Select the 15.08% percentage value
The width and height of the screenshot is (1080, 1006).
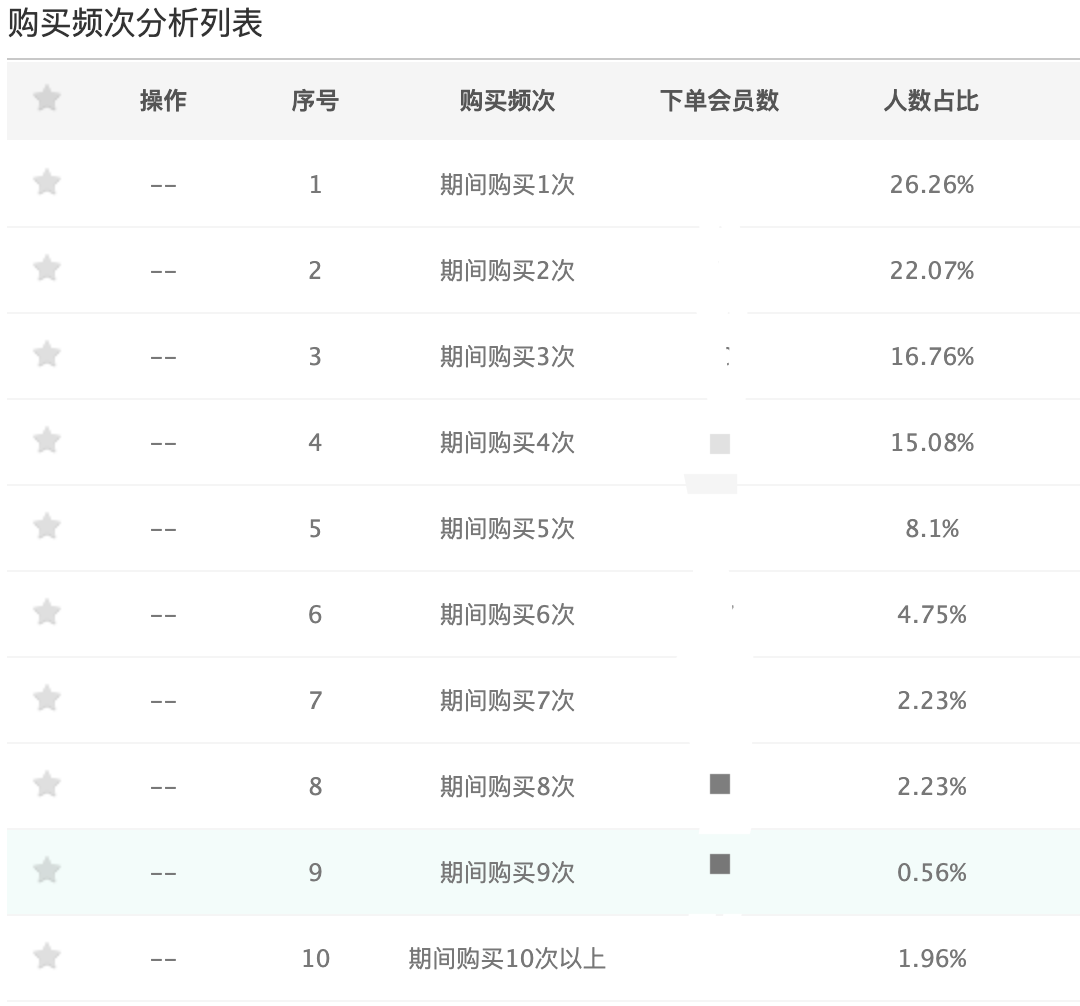point(932,443)
